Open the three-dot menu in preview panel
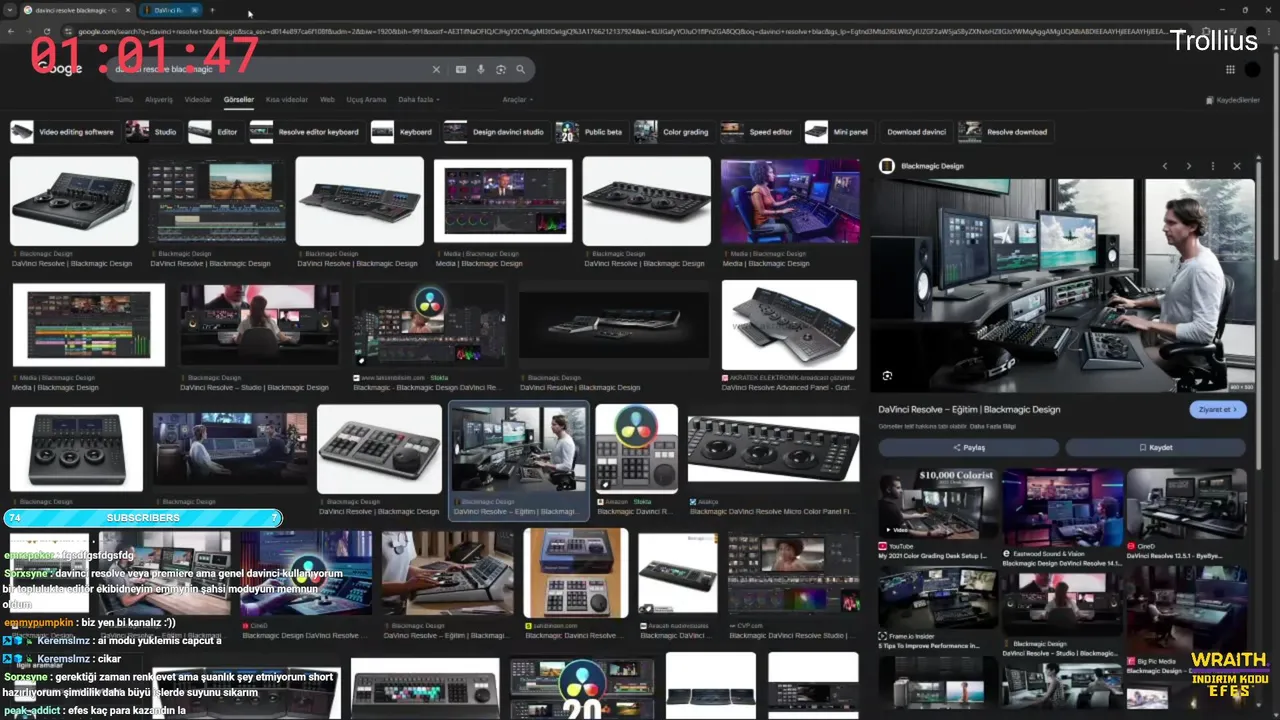The height and width of the screenshot is (720, 1280). tap(1212, 166)
